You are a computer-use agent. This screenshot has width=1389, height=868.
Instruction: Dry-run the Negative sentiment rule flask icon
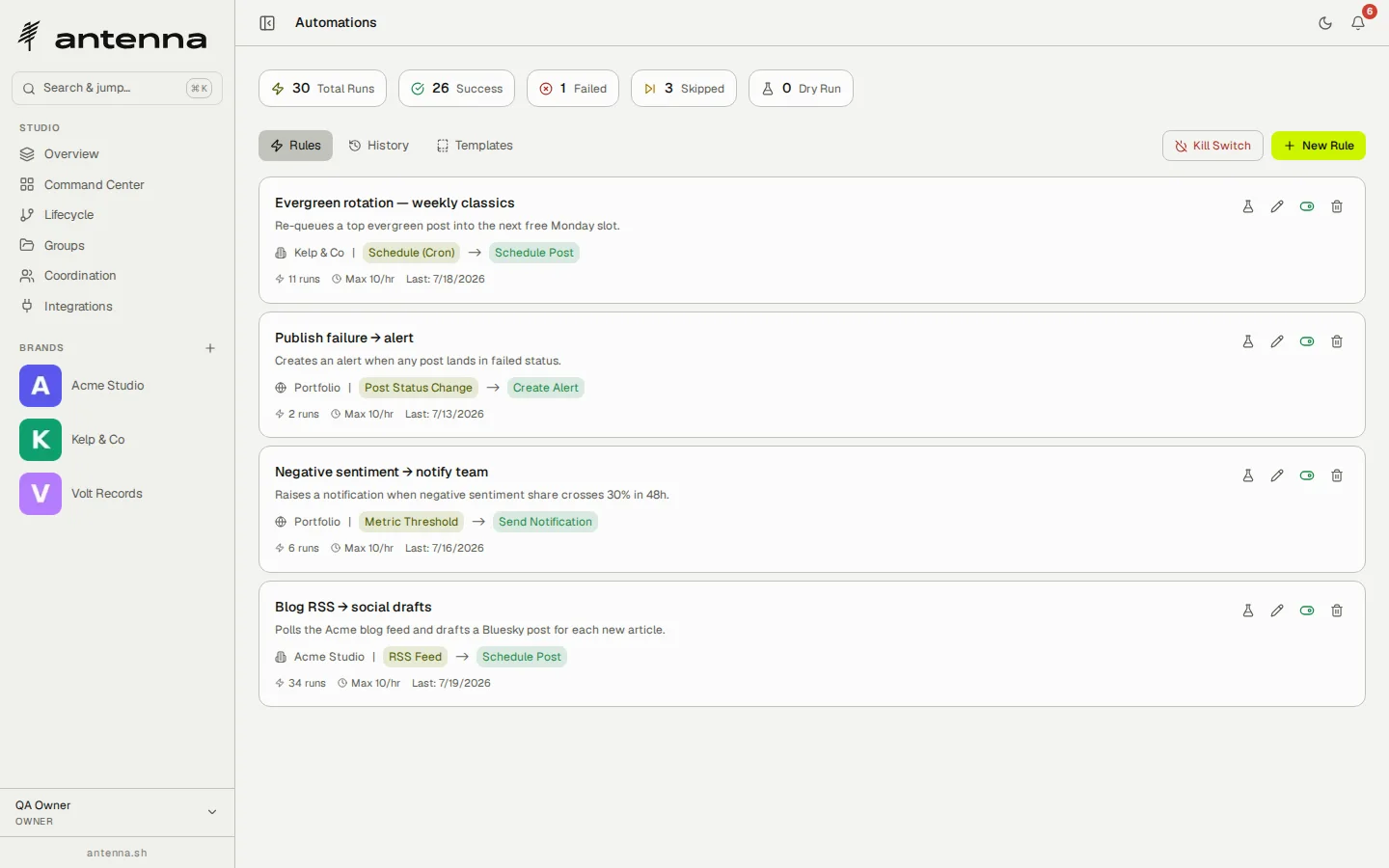click(x=1248, y=475)
